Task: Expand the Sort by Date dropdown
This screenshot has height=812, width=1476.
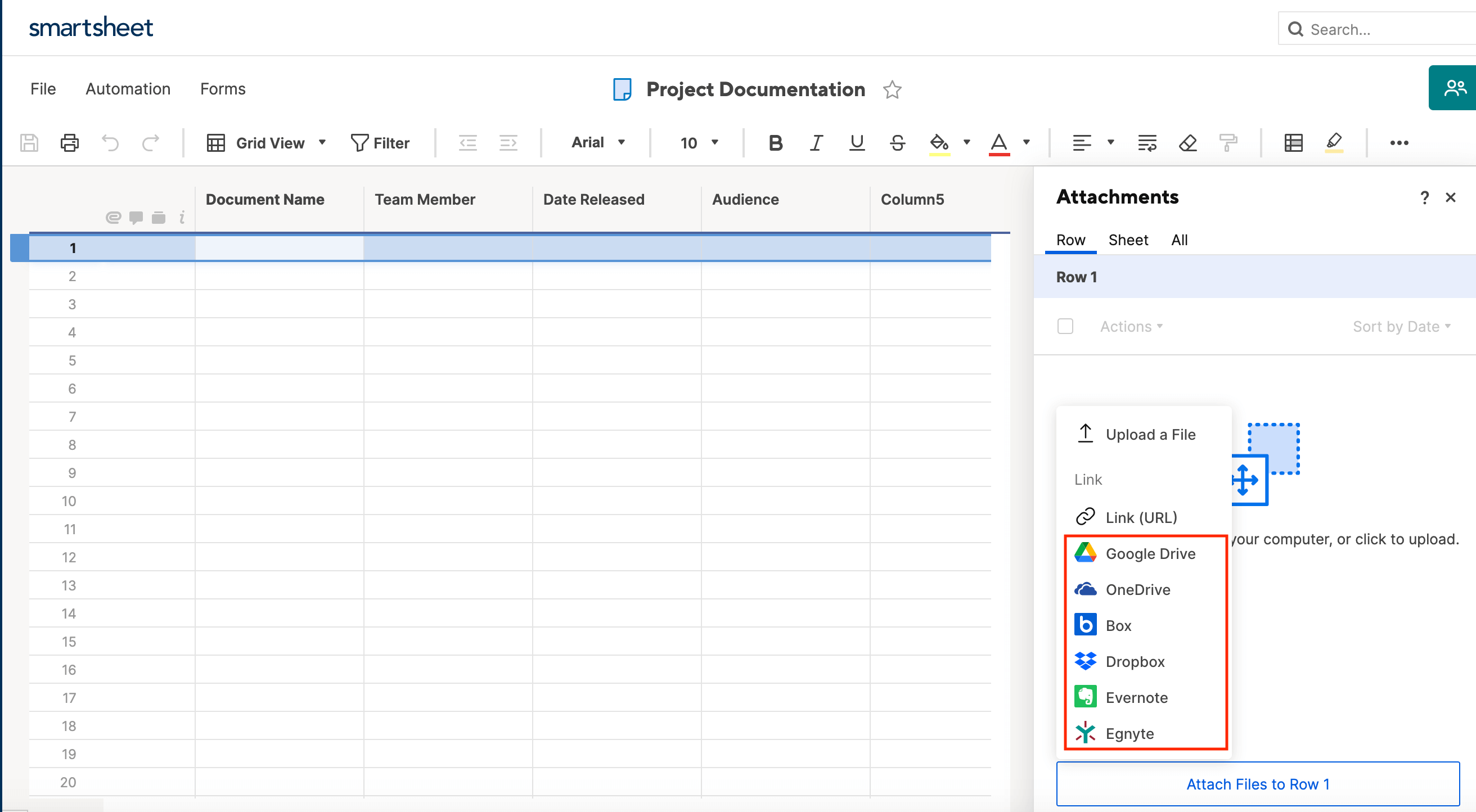Action: click(x=1401, y=326)
